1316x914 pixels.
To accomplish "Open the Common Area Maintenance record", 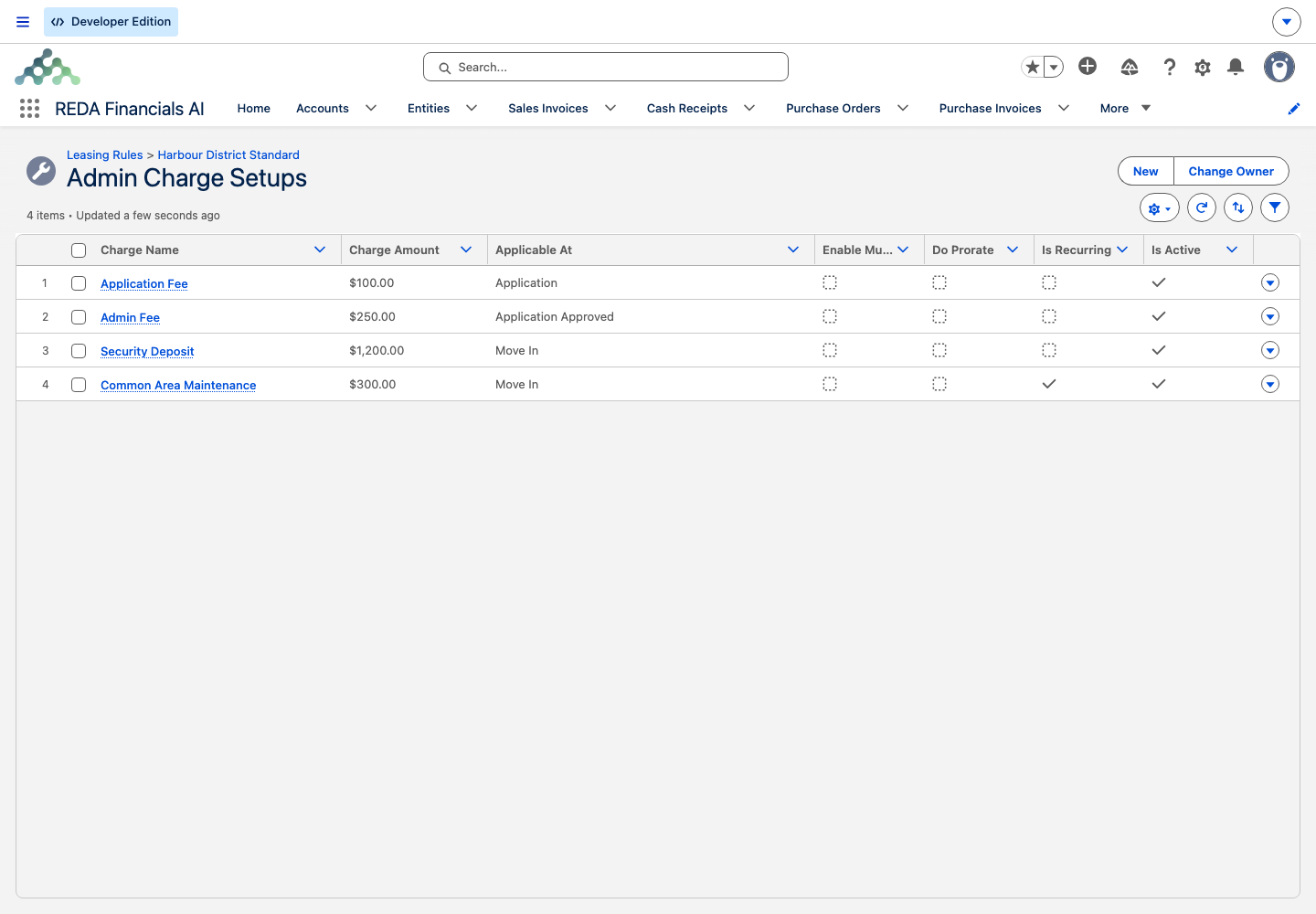I will click(178, 385).
